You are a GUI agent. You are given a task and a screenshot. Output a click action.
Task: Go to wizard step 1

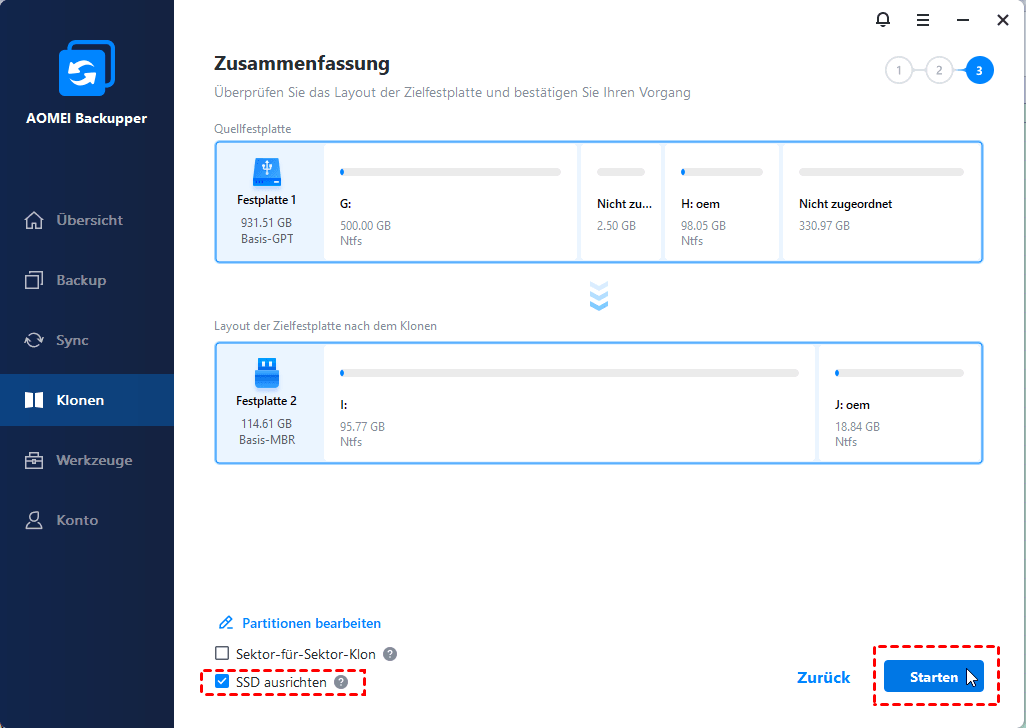pyautogui.click(x=899, y=71)
